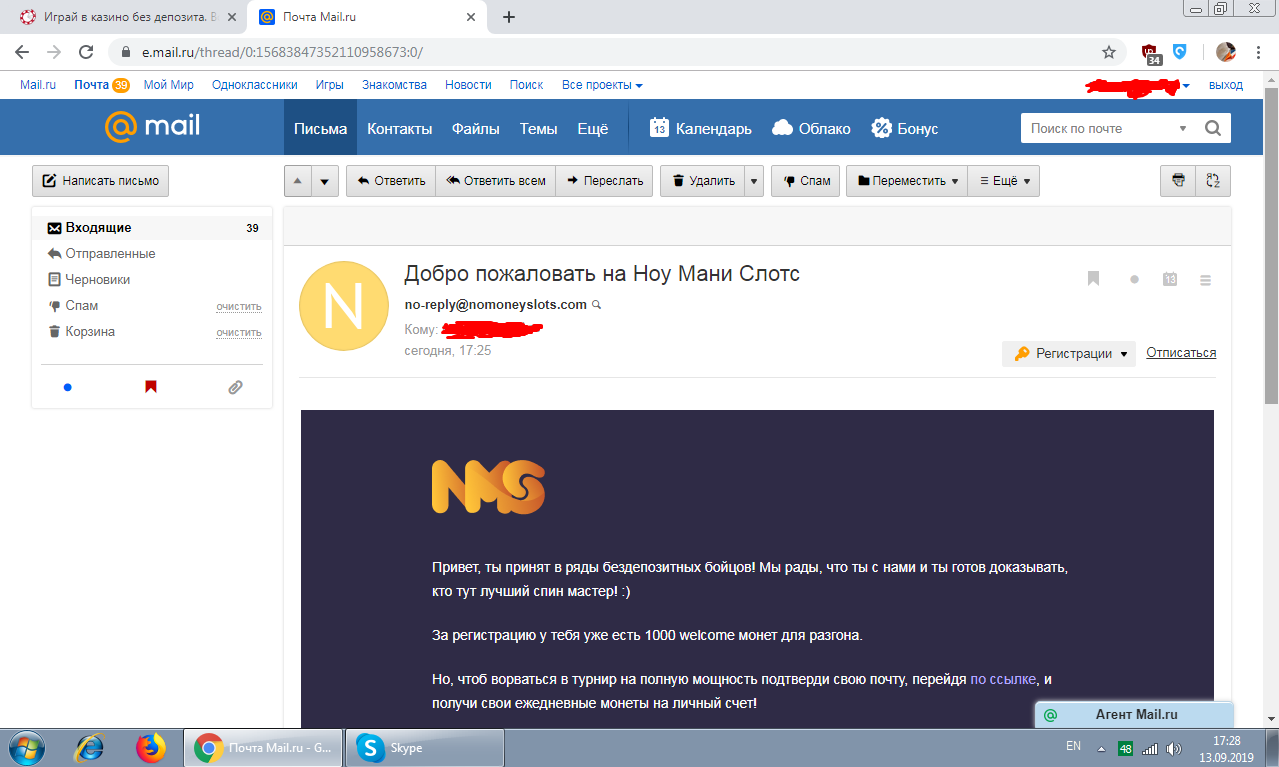Click the Написать письмо button

(101, 181)
